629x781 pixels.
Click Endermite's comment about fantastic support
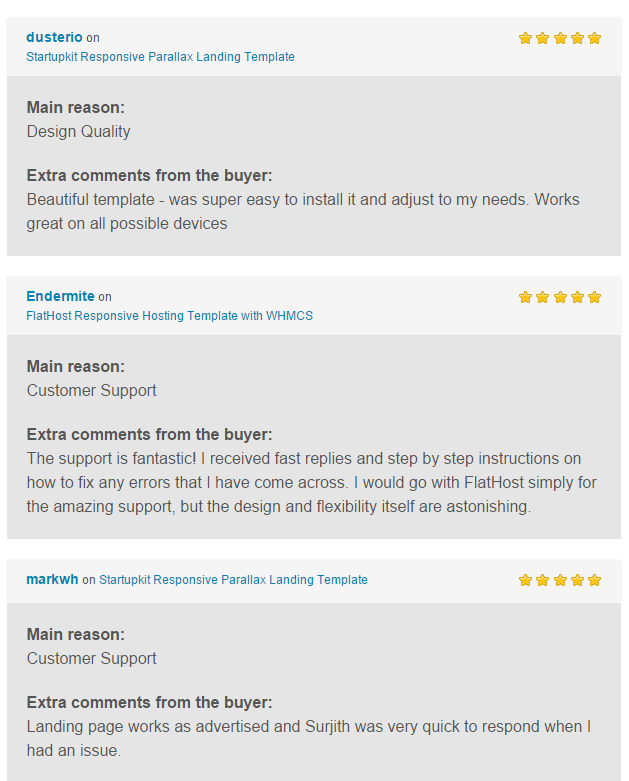click(x=311, y=483)
